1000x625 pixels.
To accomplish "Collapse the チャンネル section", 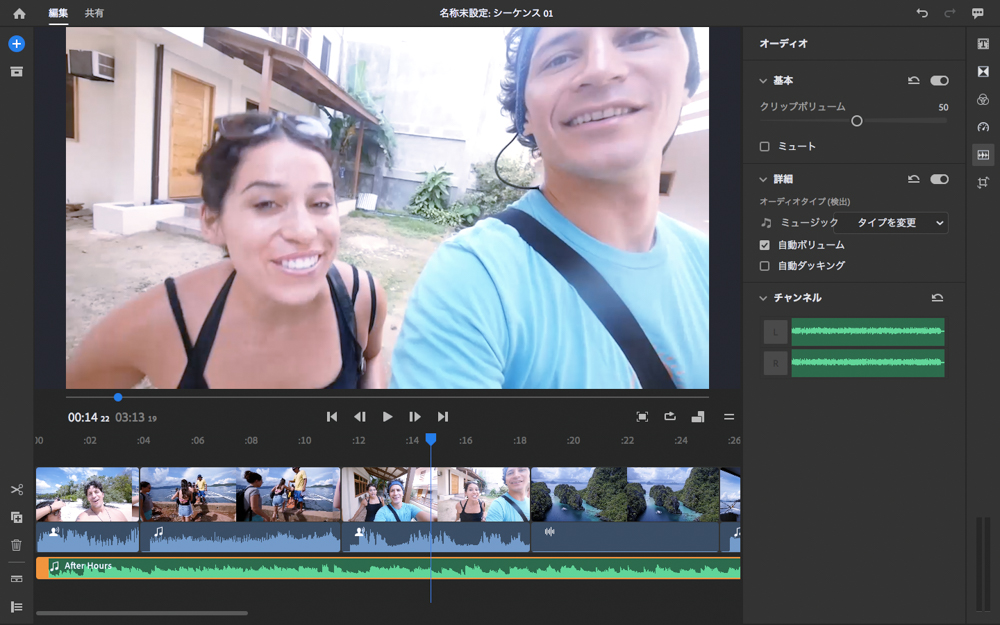I will [763, 298].
